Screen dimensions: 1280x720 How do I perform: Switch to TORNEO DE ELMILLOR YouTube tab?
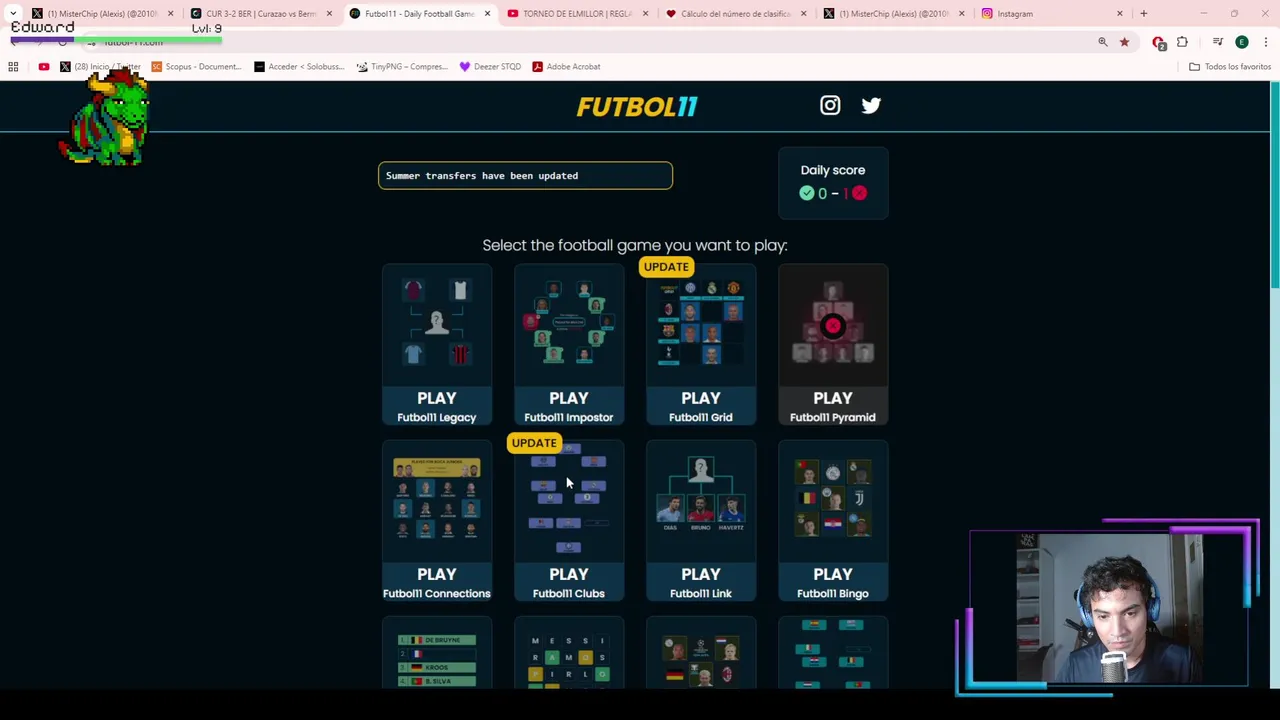[x=576, y=14]
